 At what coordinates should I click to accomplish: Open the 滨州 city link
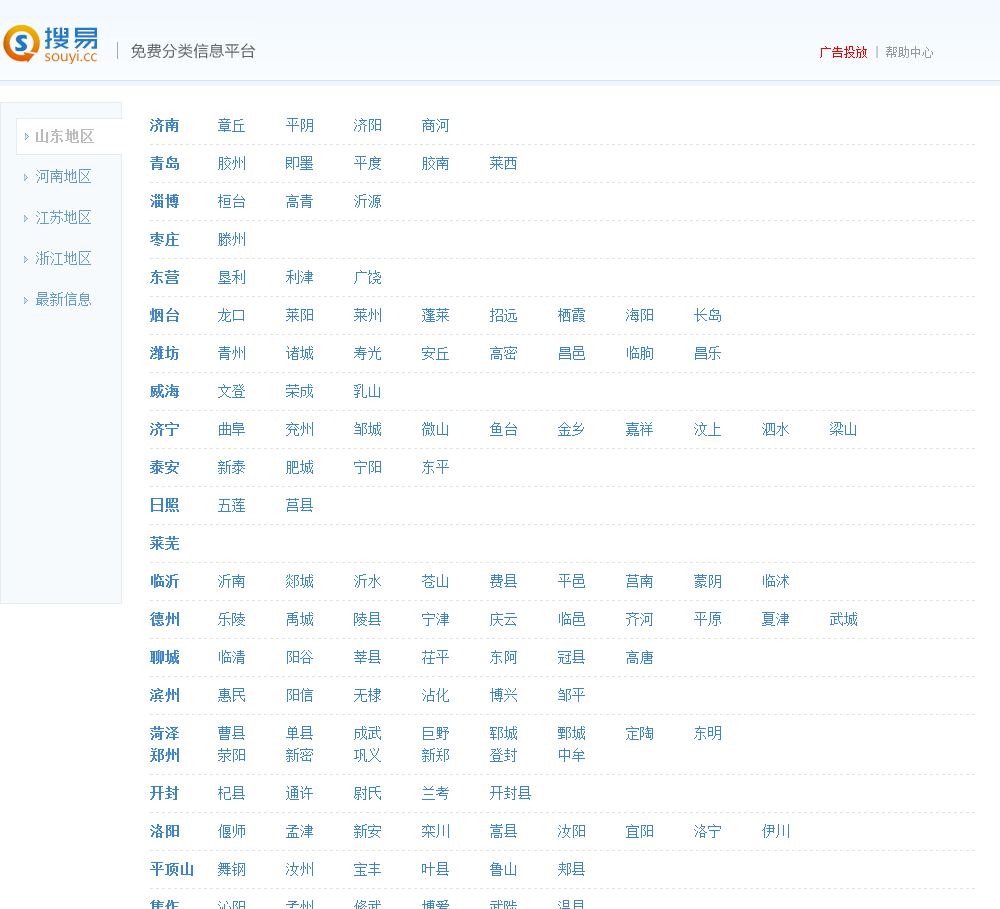(x=165, y=696)
